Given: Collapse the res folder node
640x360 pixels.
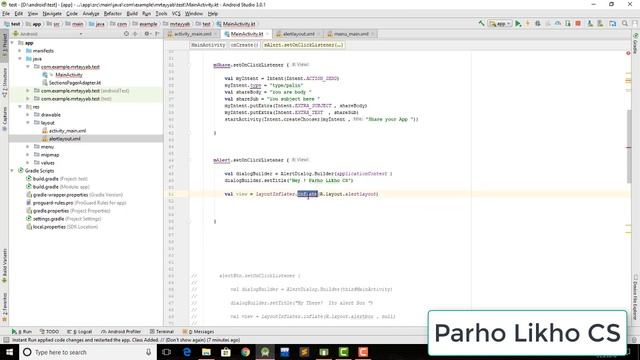Looking at the screenshot, I should click(20, 107).
